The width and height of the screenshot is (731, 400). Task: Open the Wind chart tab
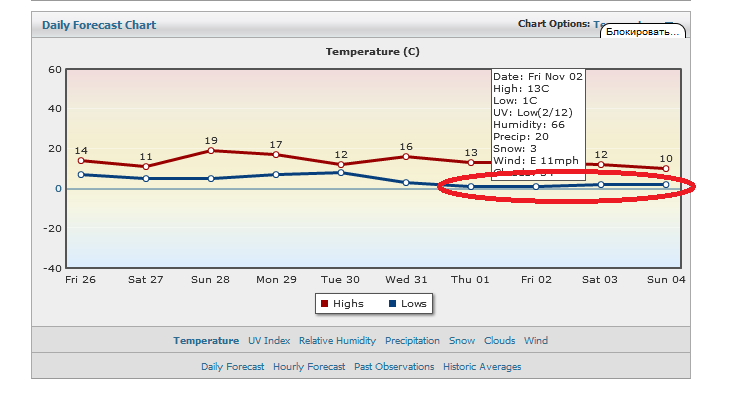(536, 341)
